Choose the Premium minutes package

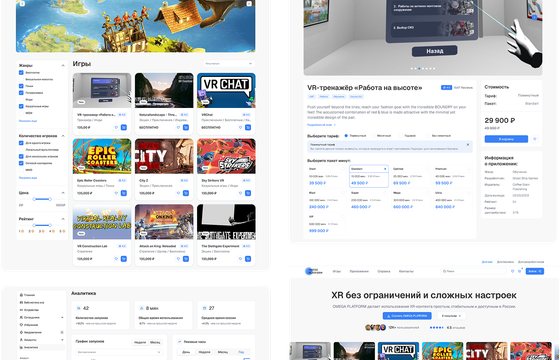(x=453, y=176)
